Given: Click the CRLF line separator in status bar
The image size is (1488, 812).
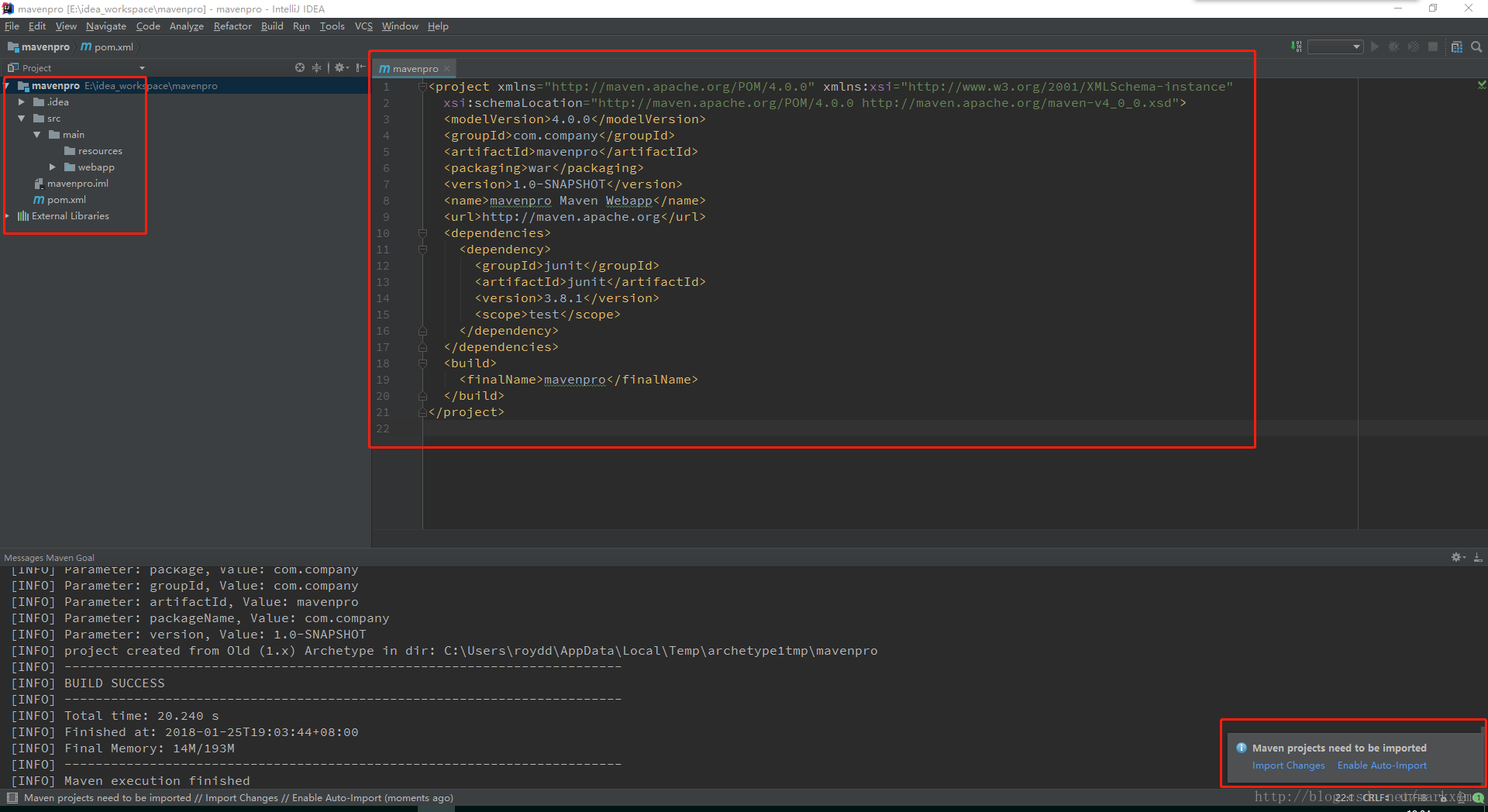Looking at the screenshot, I should coord(1377,797).
